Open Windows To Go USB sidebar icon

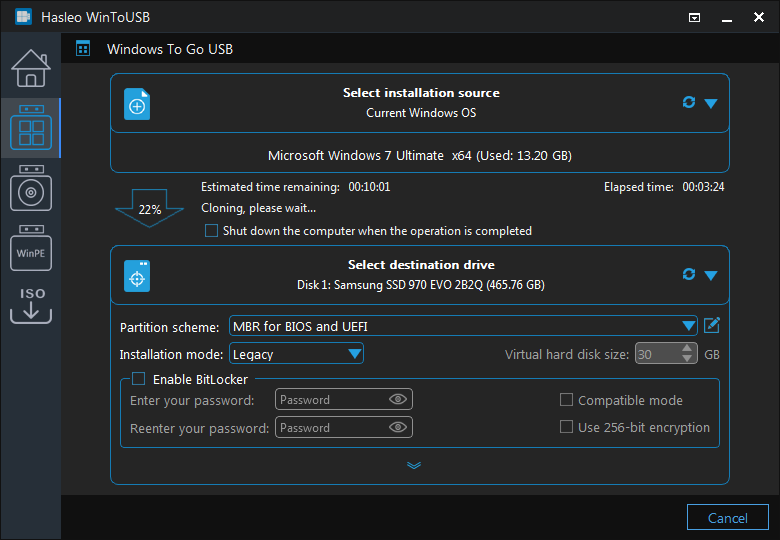pos(31,128)
